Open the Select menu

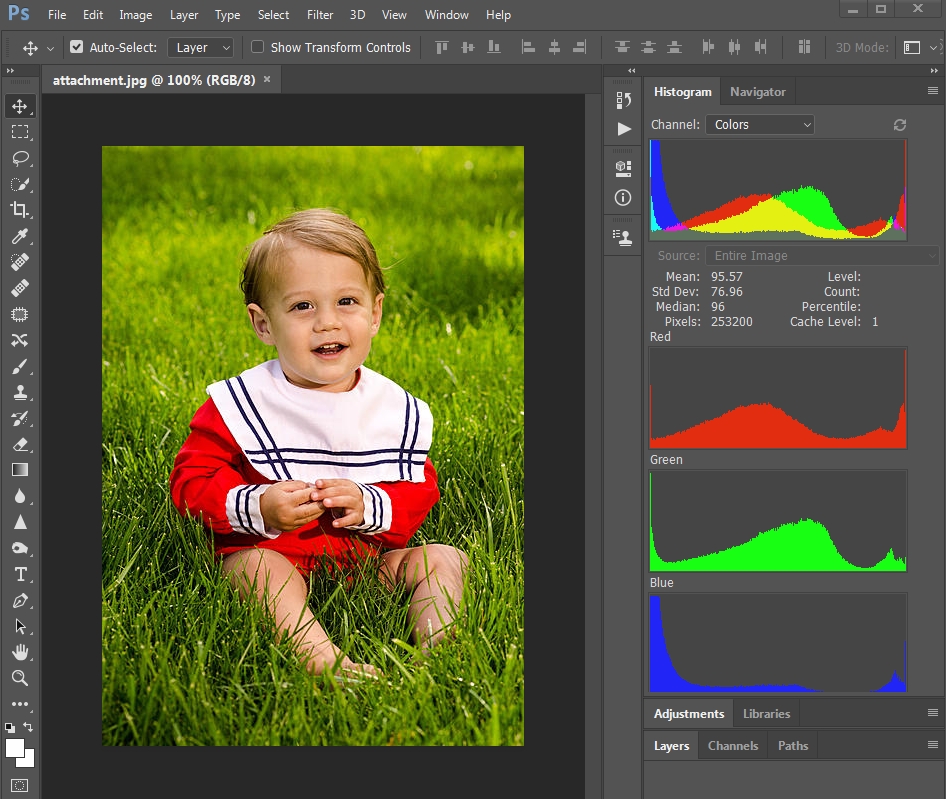click(x=273, y=14)
